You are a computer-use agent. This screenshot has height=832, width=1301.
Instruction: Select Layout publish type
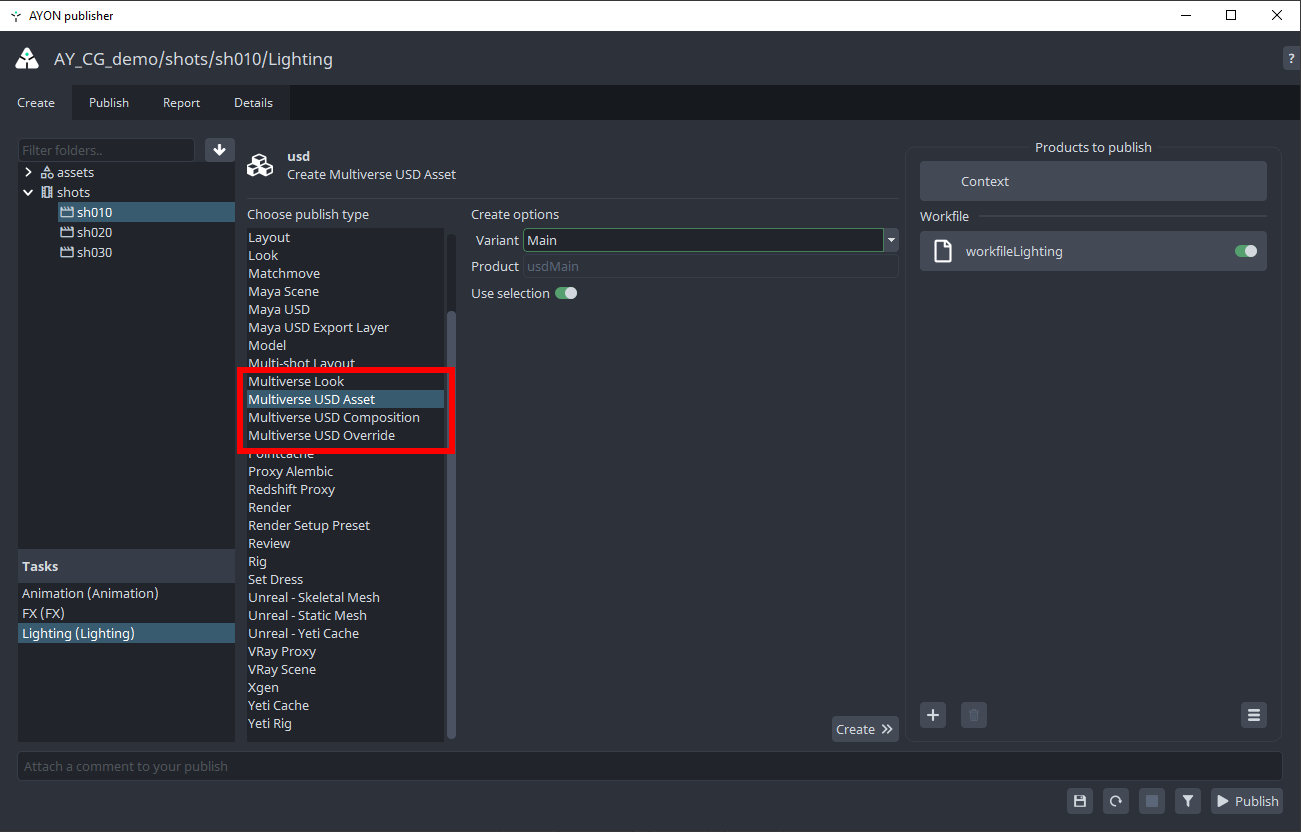(345, 237)
